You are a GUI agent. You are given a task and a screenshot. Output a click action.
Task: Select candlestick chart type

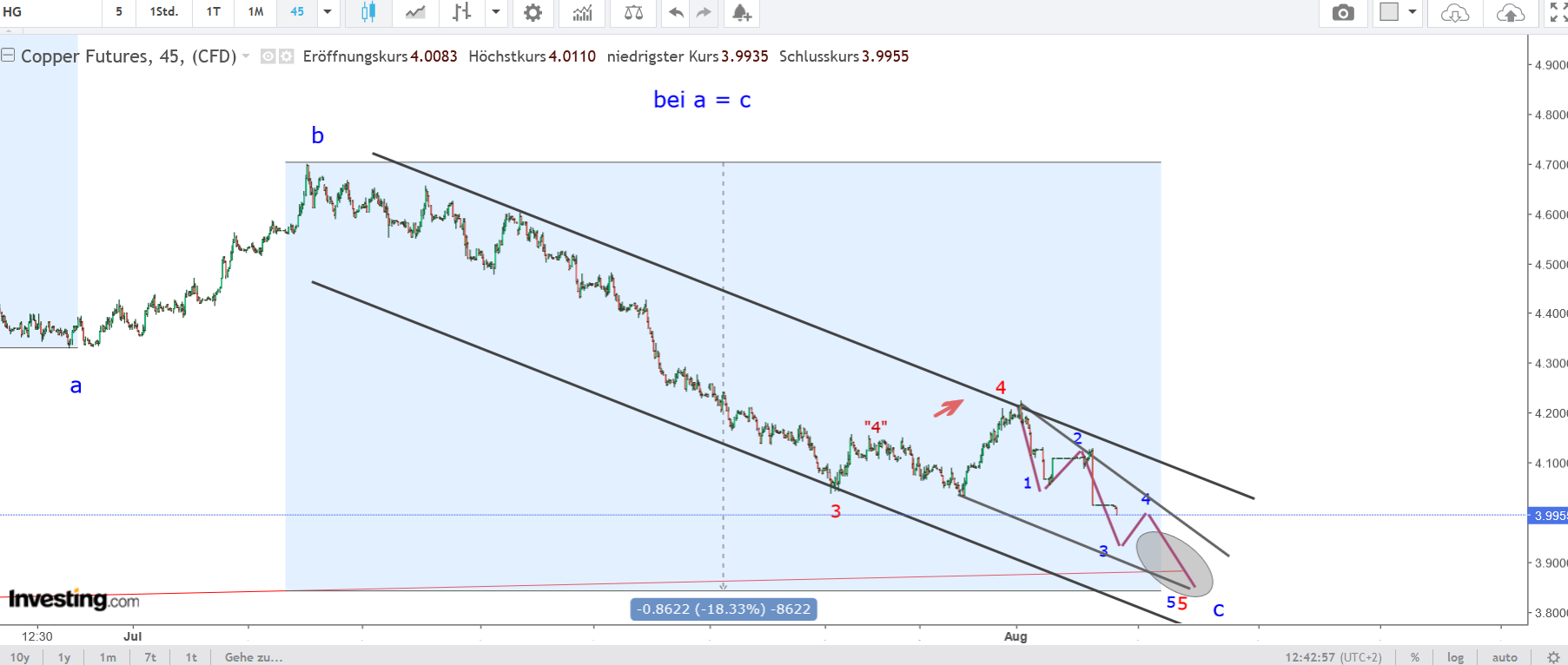[x=368, y=12]
